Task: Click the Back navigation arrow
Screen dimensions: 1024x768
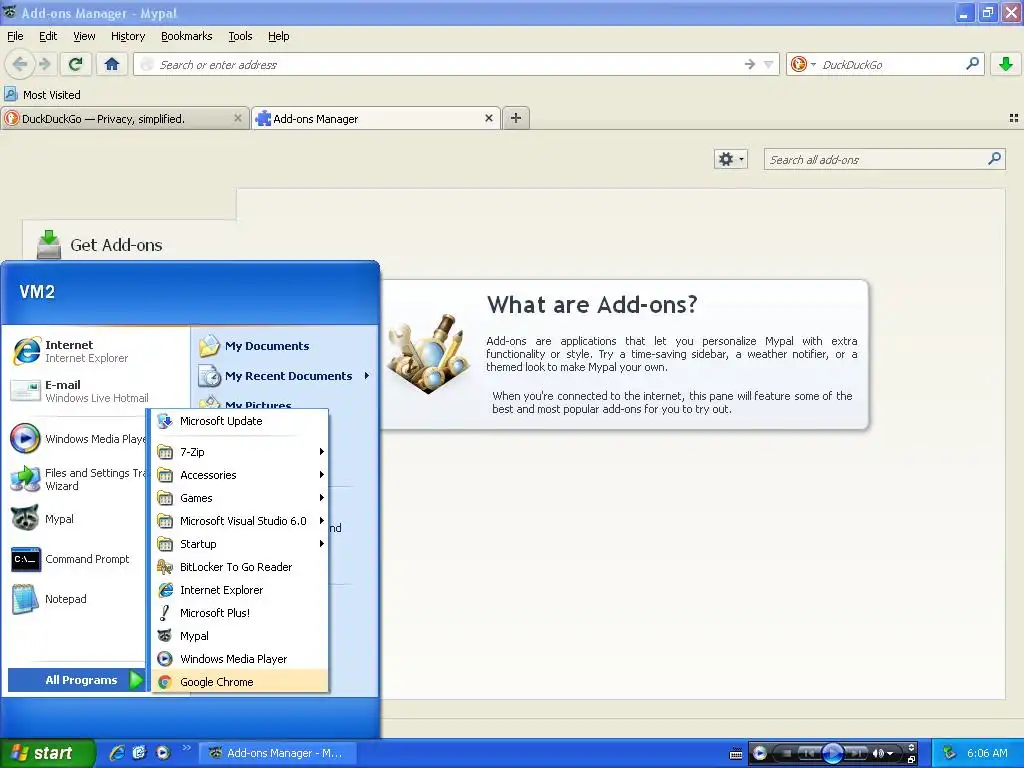Action: (x=20, y=64)
